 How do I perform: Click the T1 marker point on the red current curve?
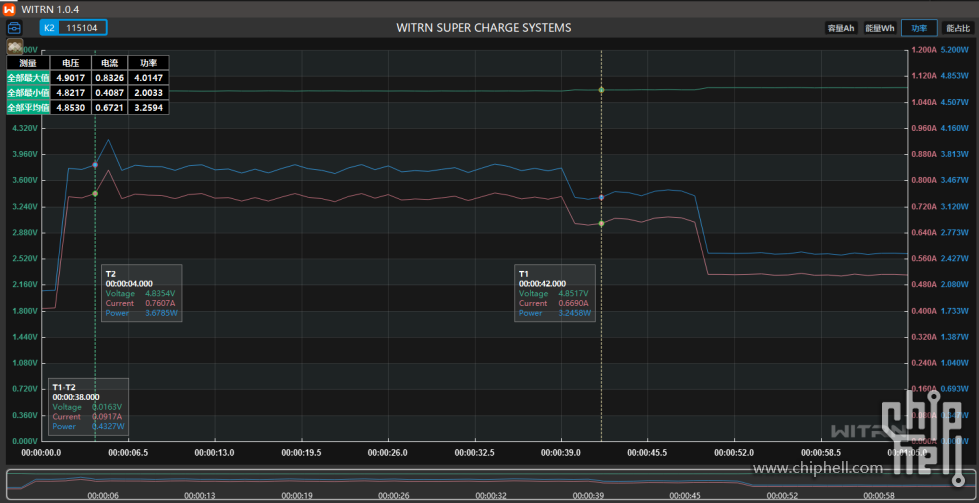601,223
